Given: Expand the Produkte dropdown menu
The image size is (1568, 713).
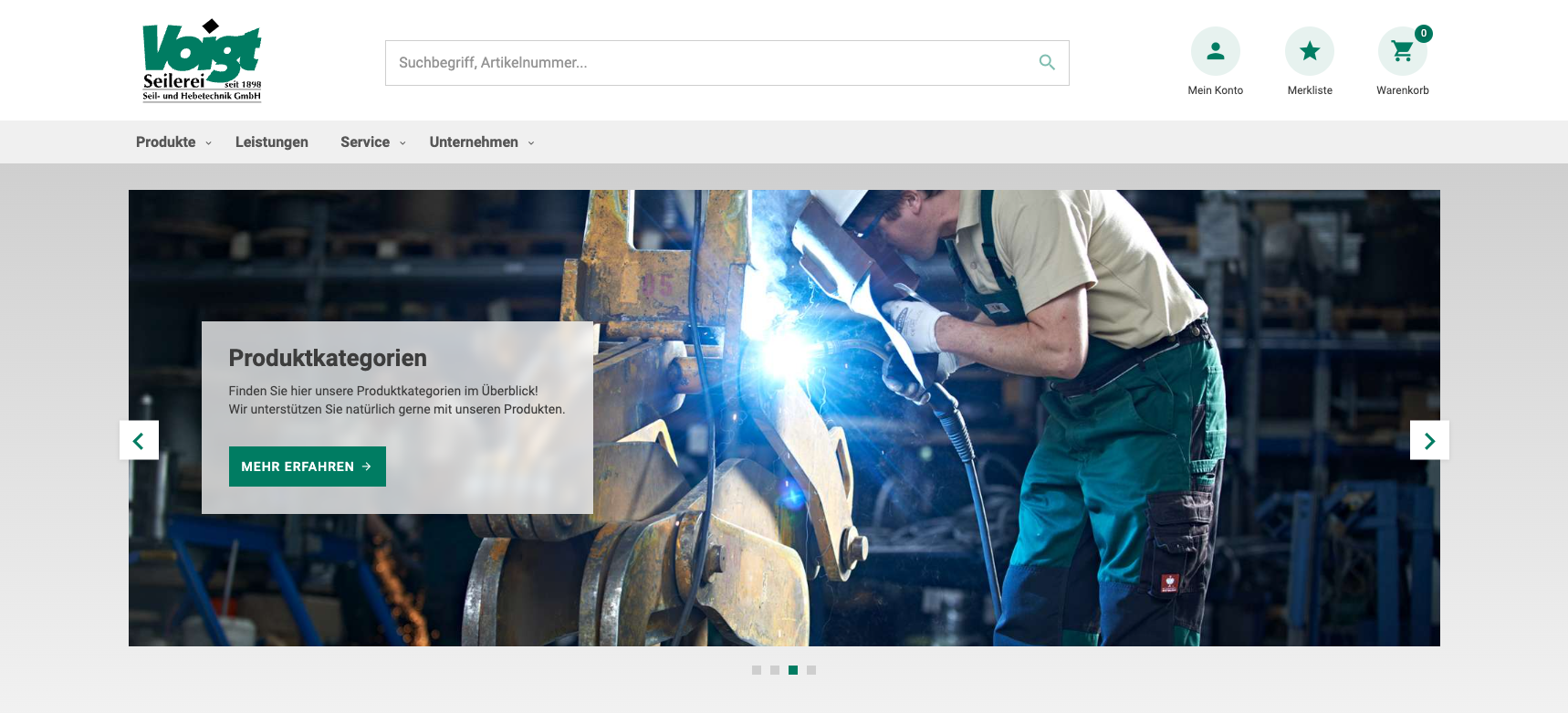Looking at the screenshot, I should (x=173, y=142).
